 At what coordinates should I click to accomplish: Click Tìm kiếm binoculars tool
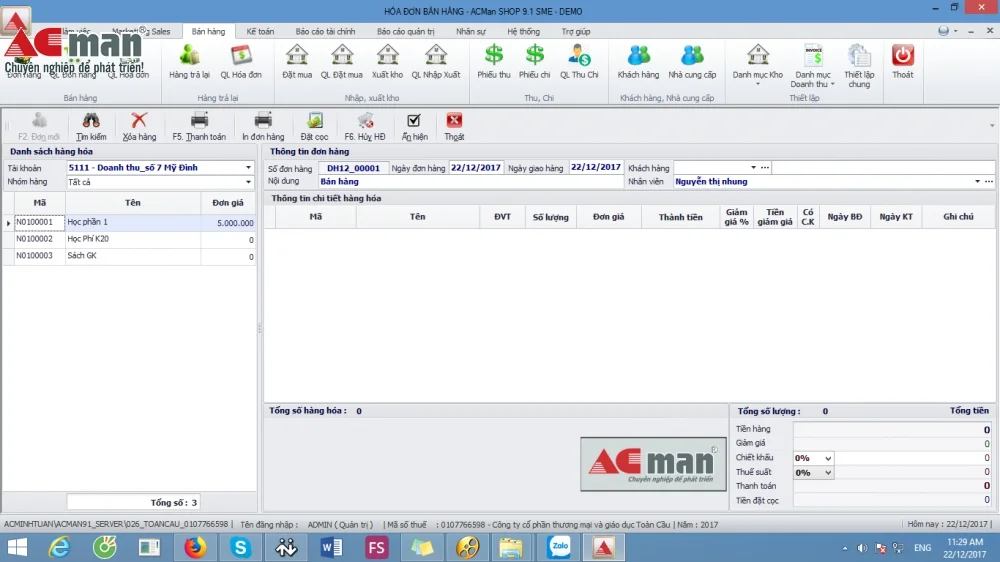coord(91,126)
